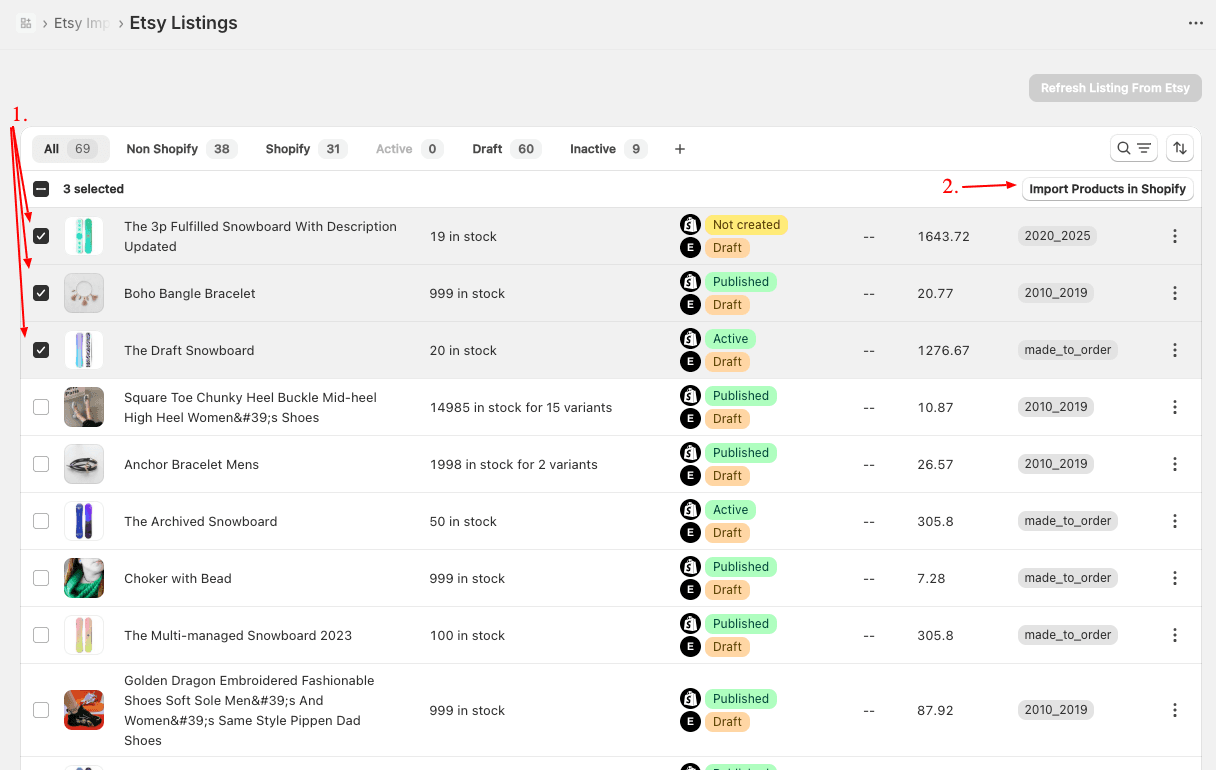Screen dimensions: 1216x770
Task: Switch to the Draft tab
Action: pos(505,149)
